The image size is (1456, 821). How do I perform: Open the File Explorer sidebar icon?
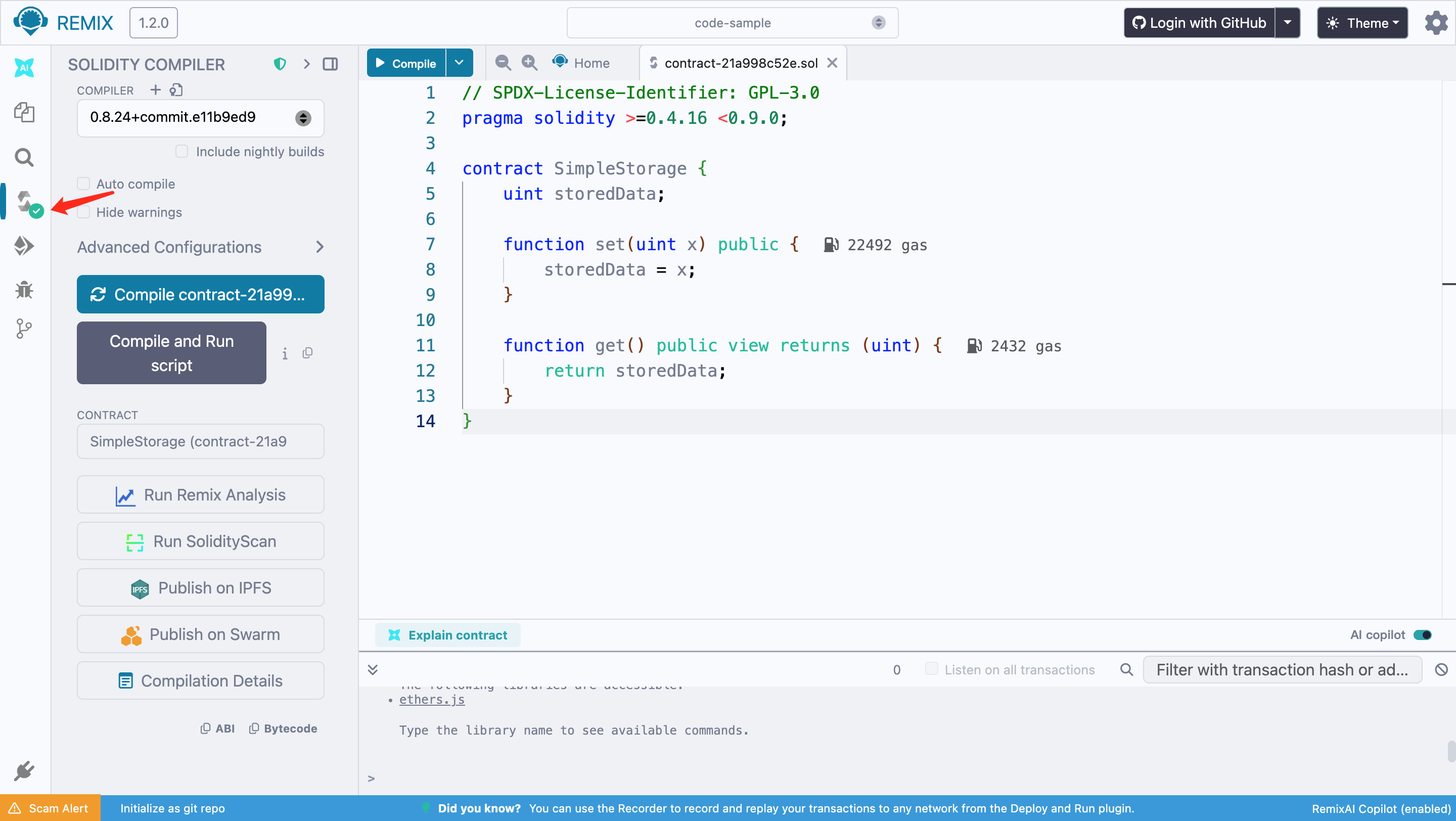click(24, 112)
